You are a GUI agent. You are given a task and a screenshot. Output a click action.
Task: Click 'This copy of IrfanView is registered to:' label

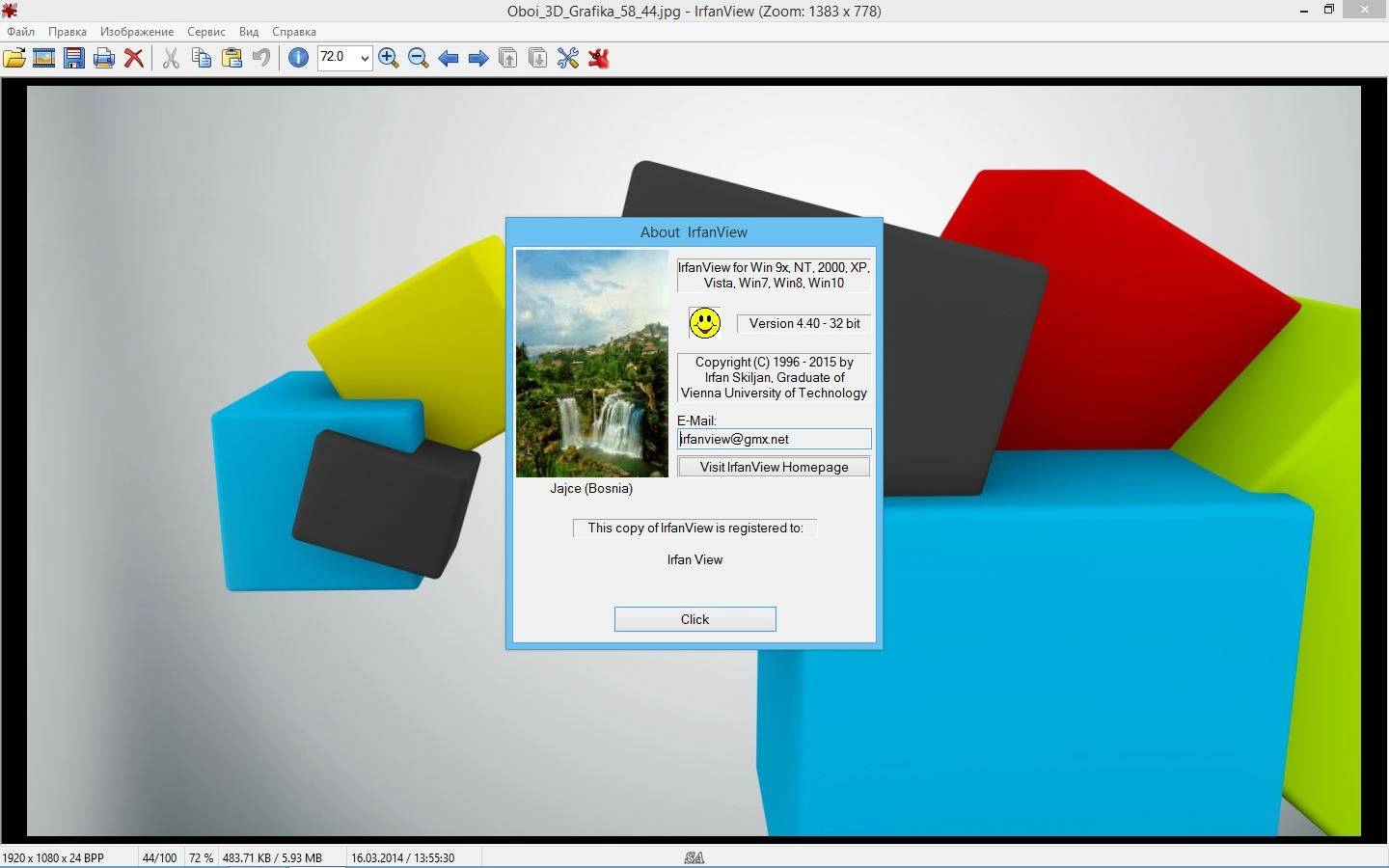click(695, 528)
